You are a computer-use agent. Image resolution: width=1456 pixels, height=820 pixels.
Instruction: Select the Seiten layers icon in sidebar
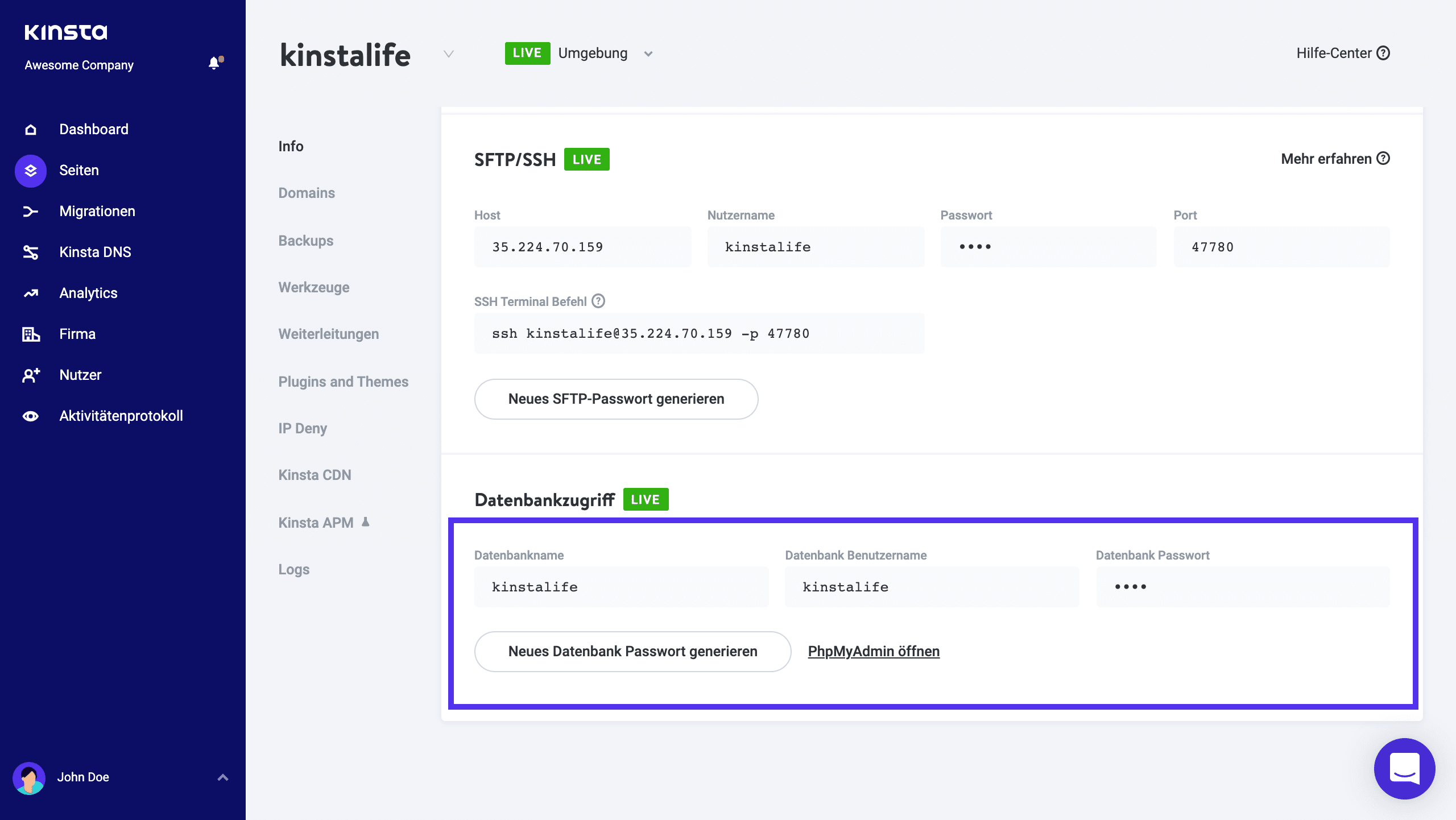click(30, 170)
